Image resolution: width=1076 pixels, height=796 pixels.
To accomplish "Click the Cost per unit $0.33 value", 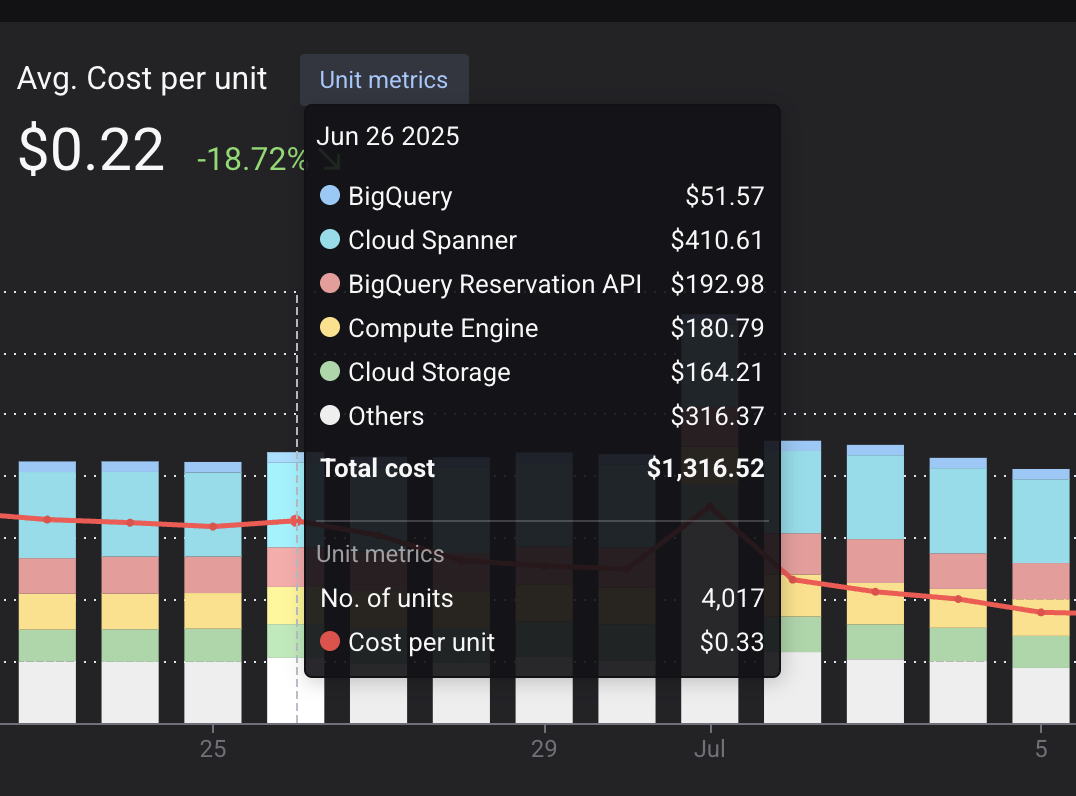I will coord(732,642).
